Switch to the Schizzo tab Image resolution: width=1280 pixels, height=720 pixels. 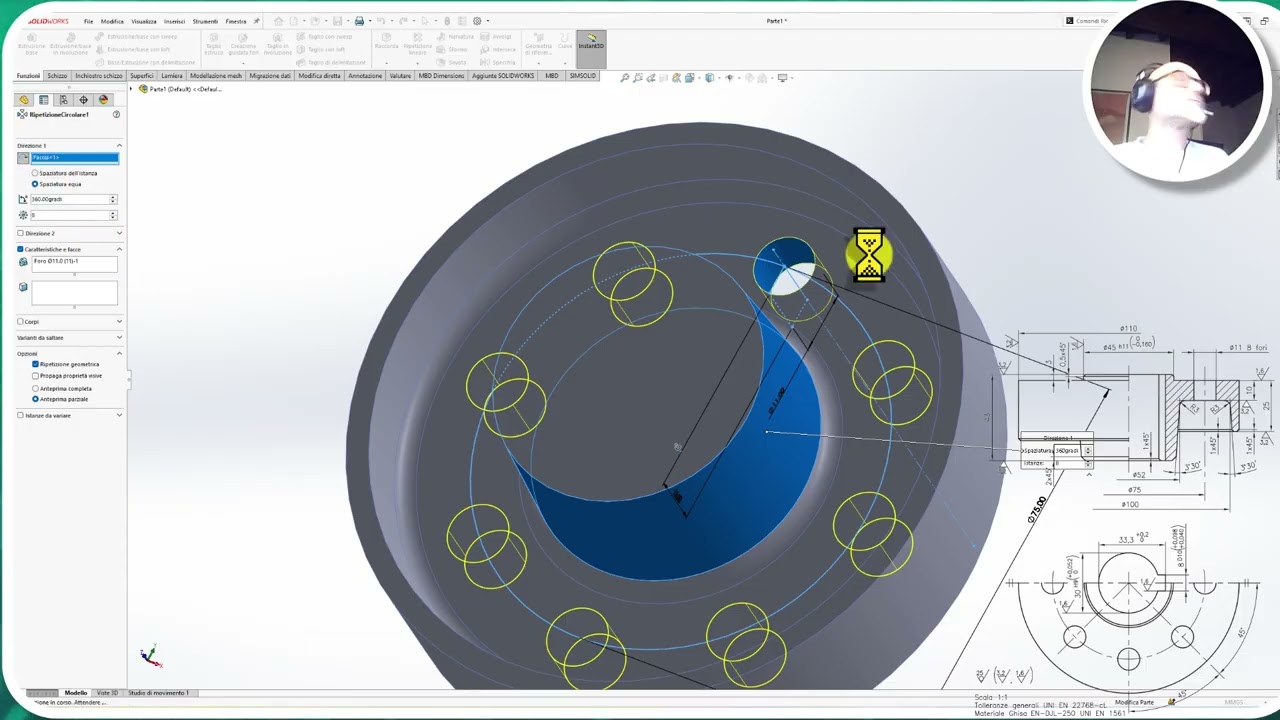click(57, 76)
